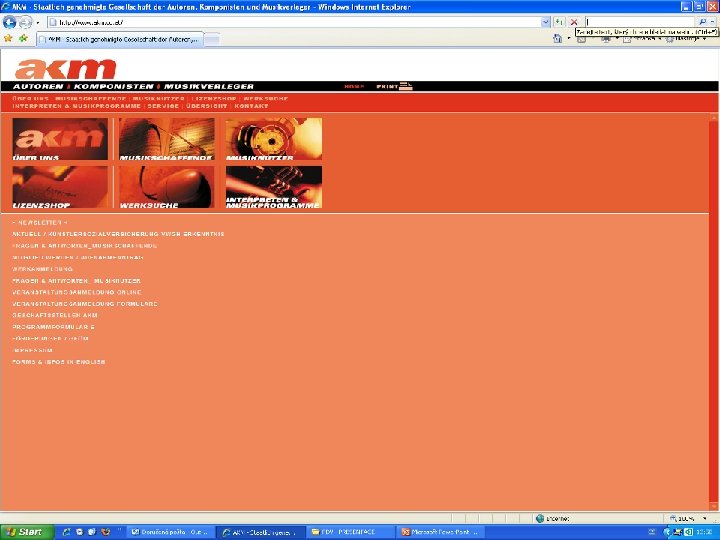Click KONTAKT in red navigation bar
Image resolution: width=720 pixels, height=540 pixels.
tap(251, 106)
